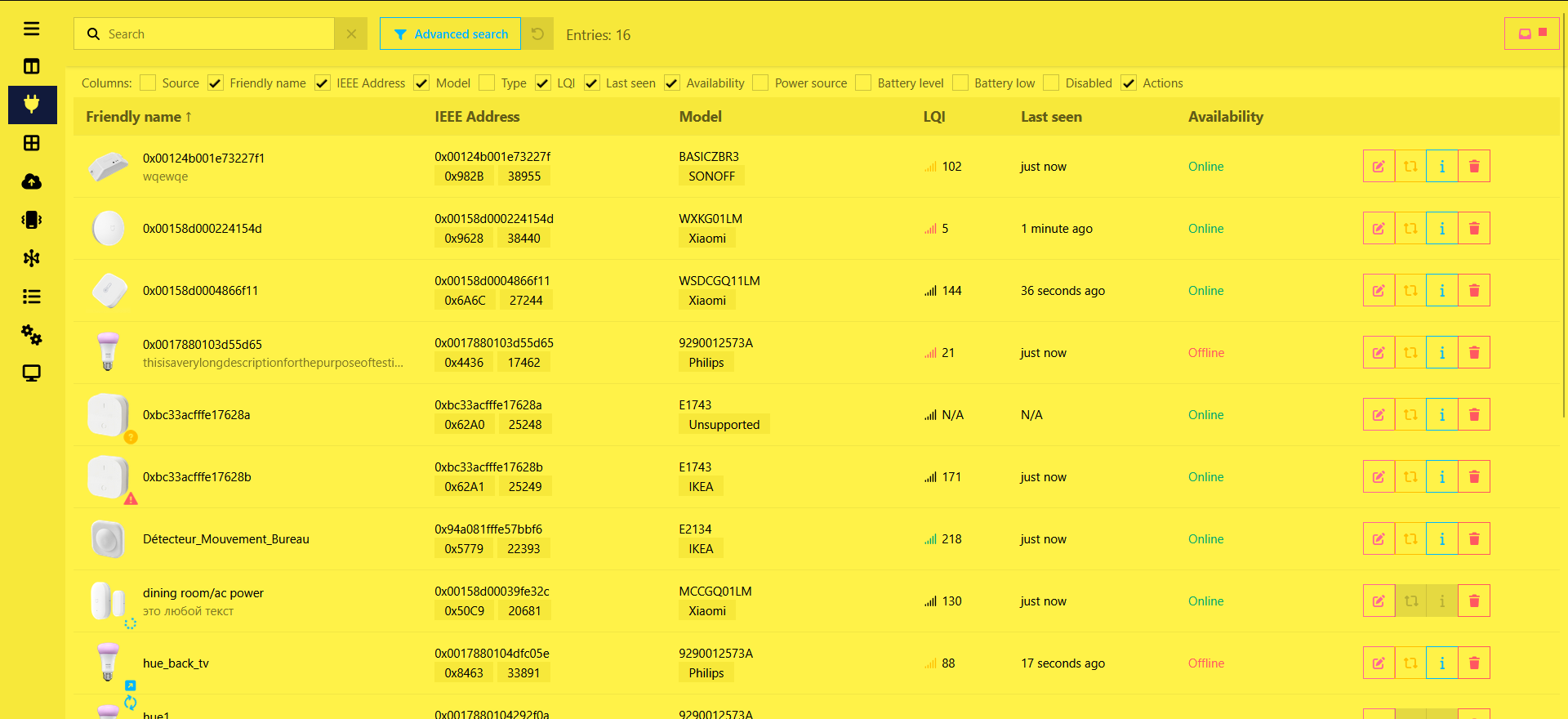Viewport: 1568px width, 719px height.
Task: Delete the 0x0017880103d55d65 device
Action: click(x=1474, y=352)
